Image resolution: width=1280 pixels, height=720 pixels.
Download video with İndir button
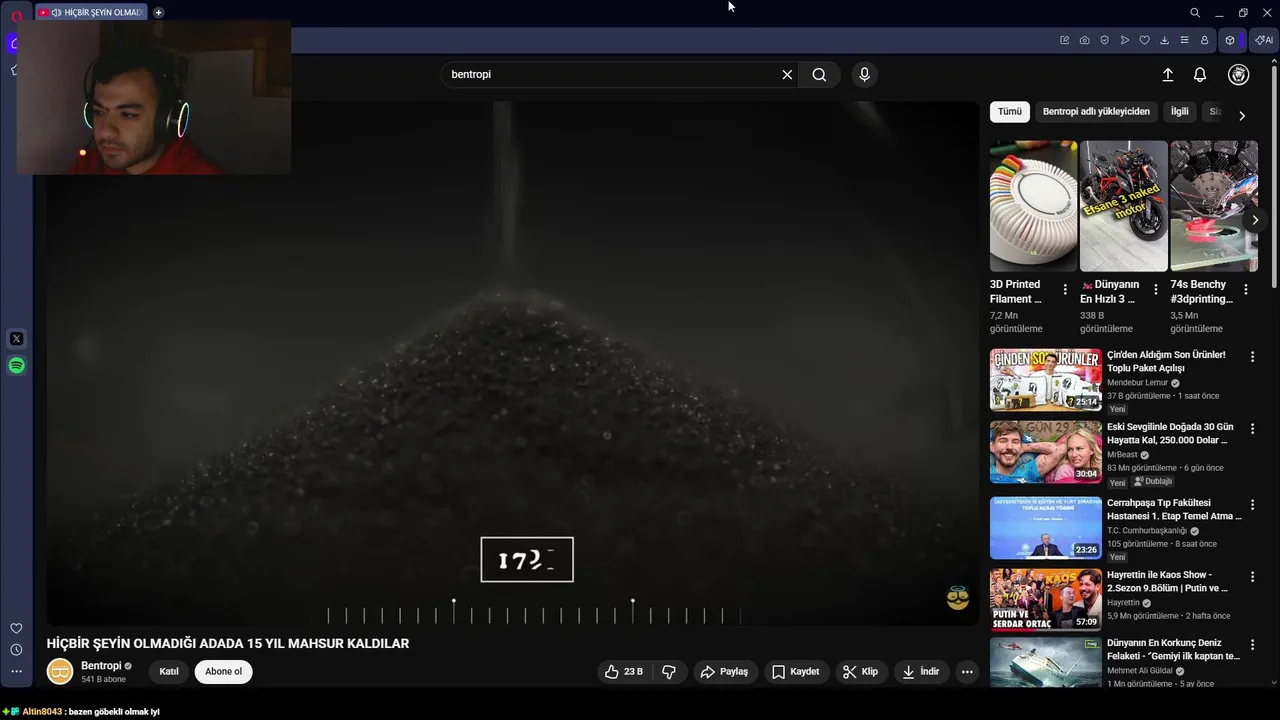[x=921, y=672]
